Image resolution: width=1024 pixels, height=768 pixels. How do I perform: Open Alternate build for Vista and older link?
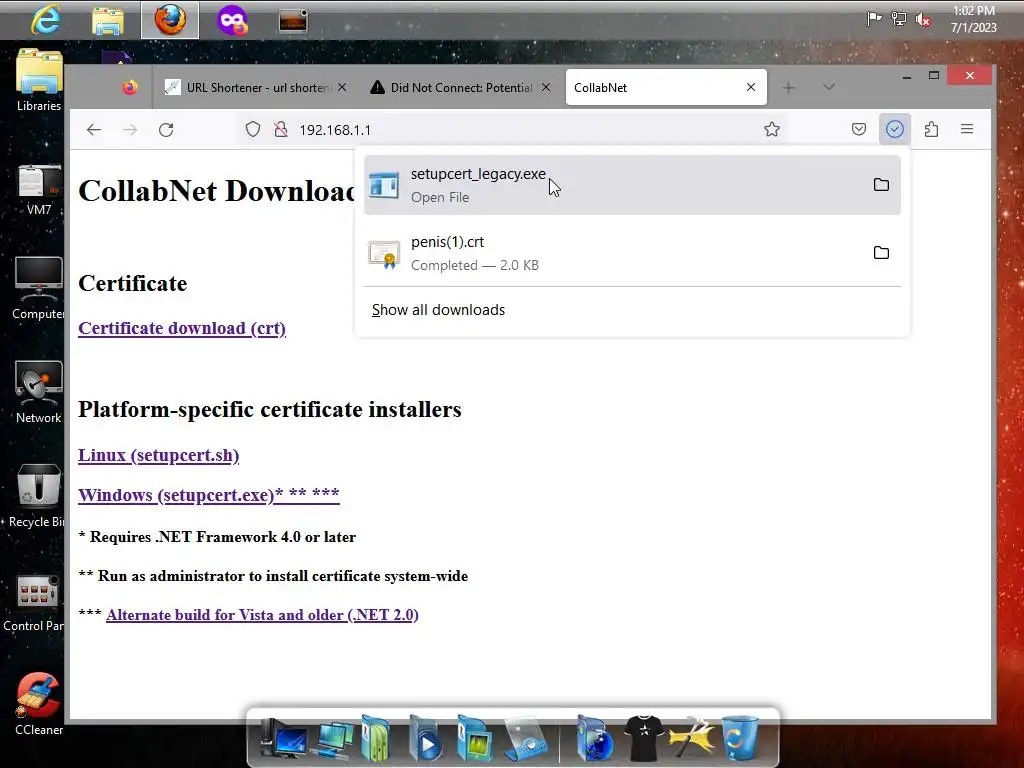pos(263,615)
